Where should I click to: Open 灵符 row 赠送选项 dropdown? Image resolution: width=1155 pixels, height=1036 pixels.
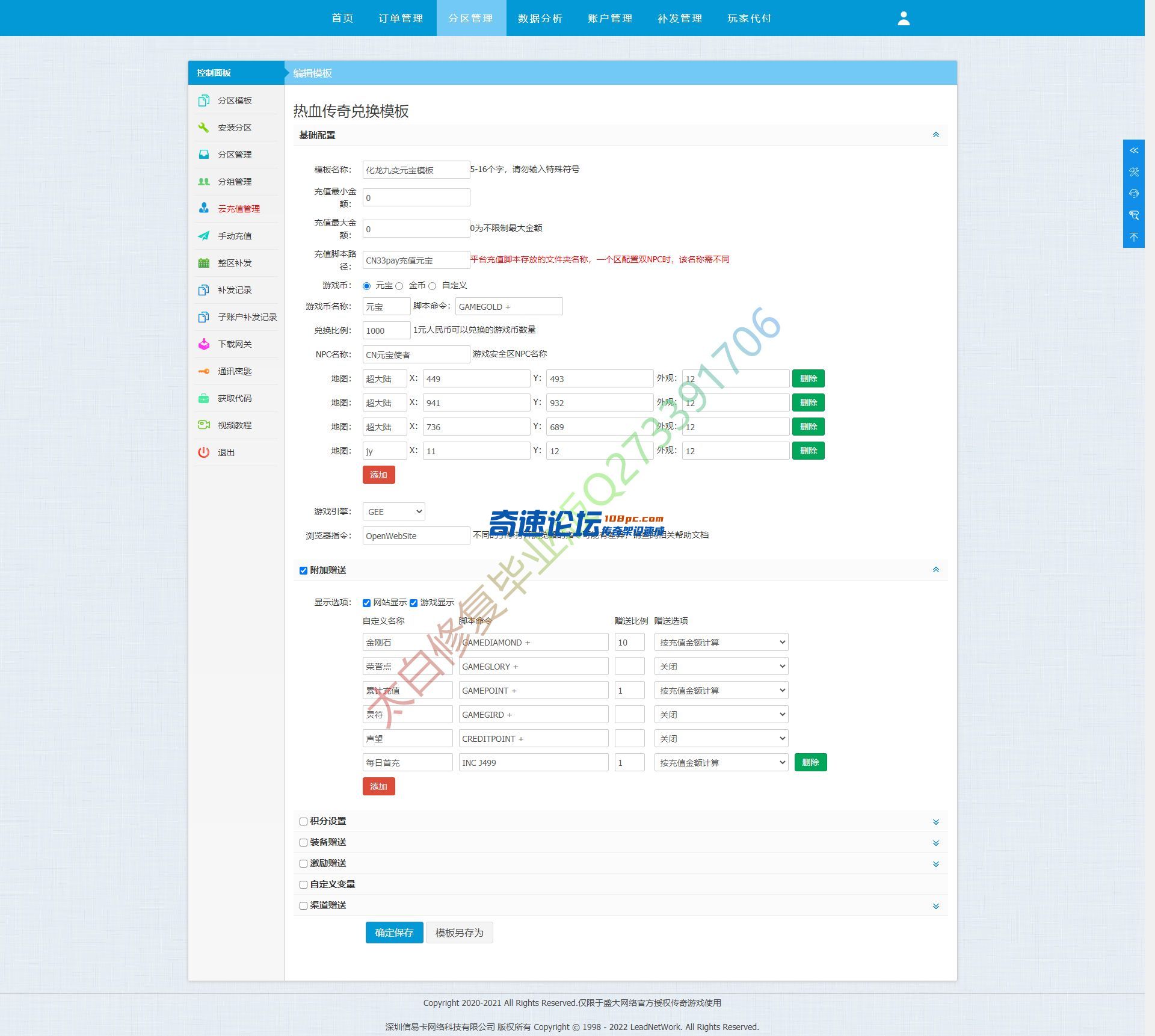(721, 714)
